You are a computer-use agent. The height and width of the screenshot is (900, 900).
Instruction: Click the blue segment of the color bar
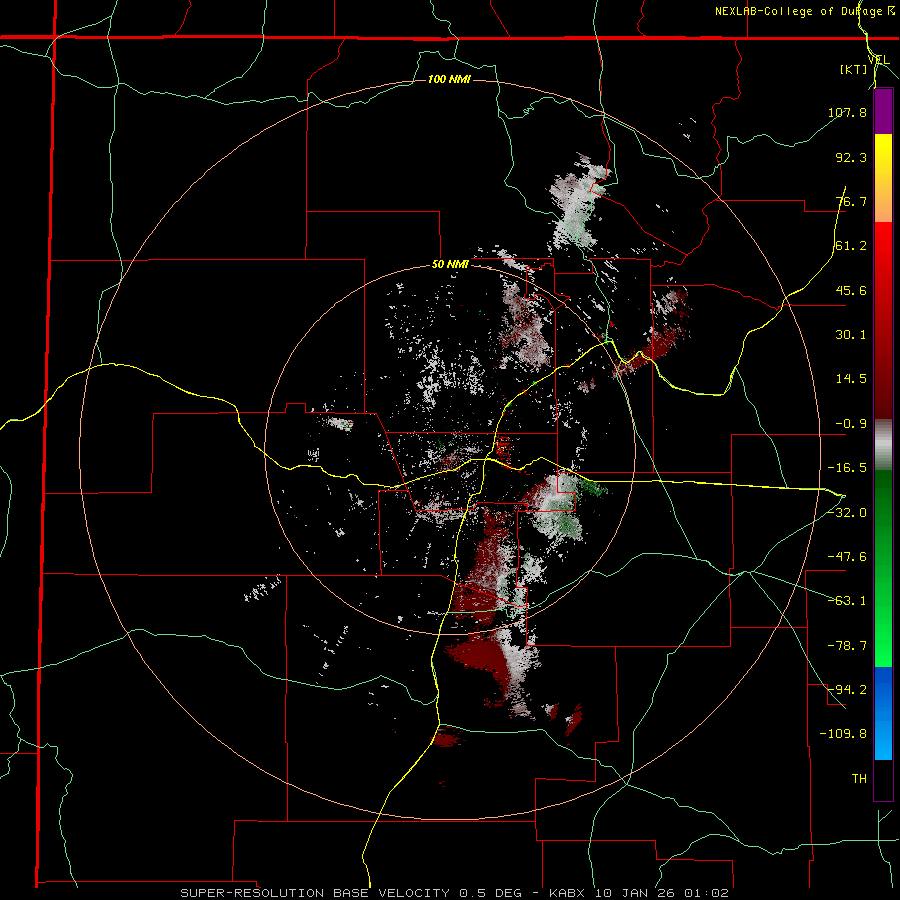tap(883, 713)
